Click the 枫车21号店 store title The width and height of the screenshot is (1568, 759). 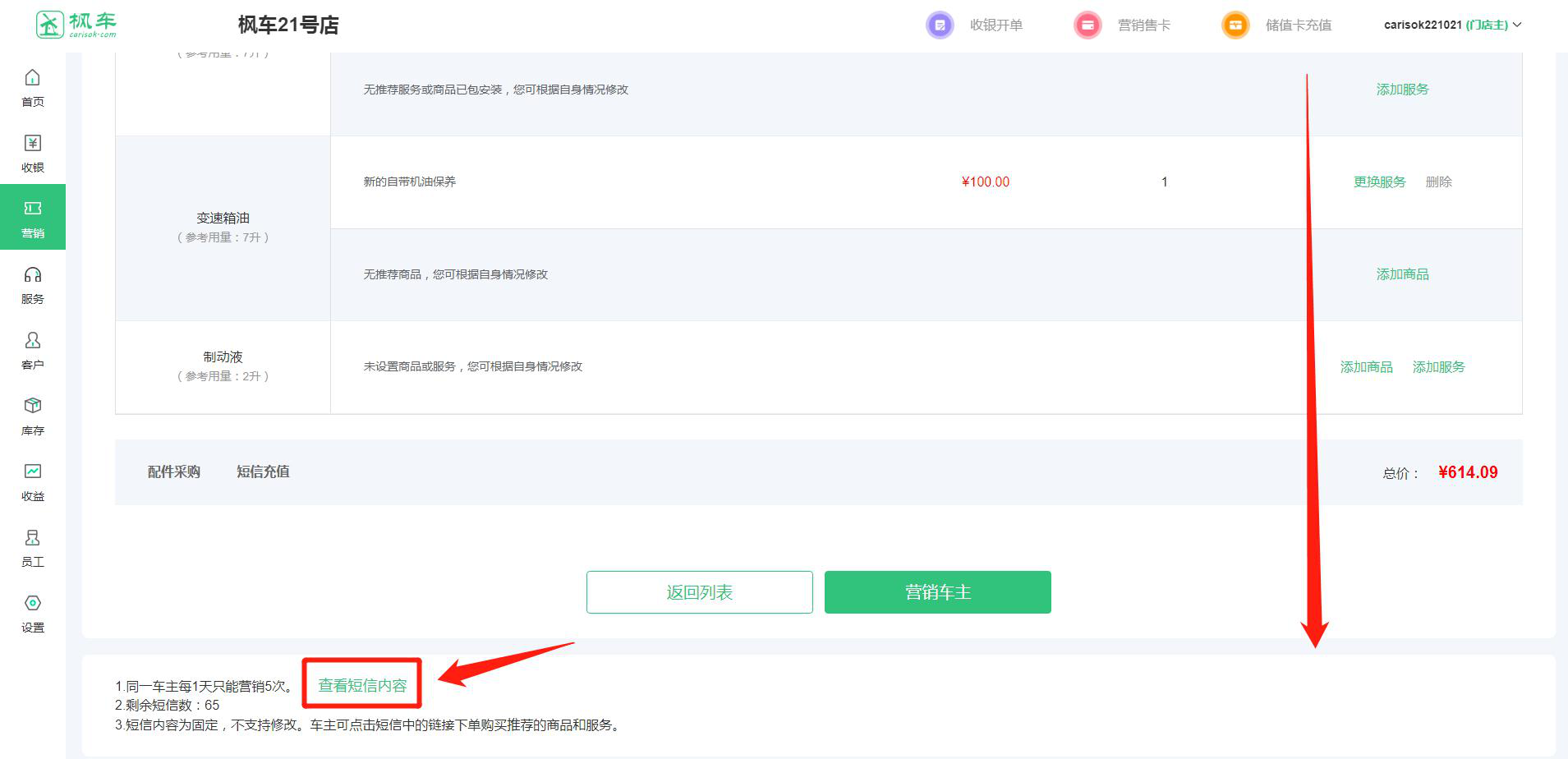point(288,25)
